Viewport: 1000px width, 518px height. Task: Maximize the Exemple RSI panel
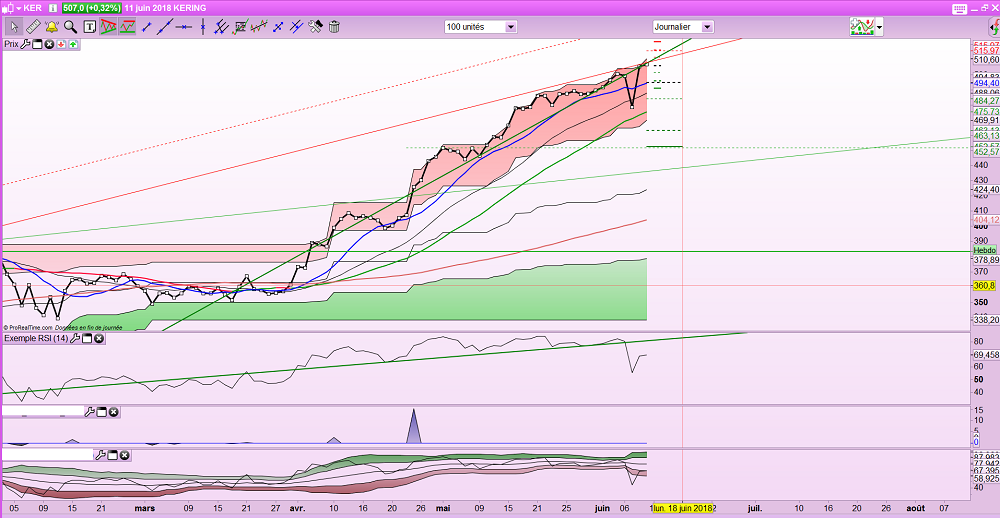click(87, 339)
